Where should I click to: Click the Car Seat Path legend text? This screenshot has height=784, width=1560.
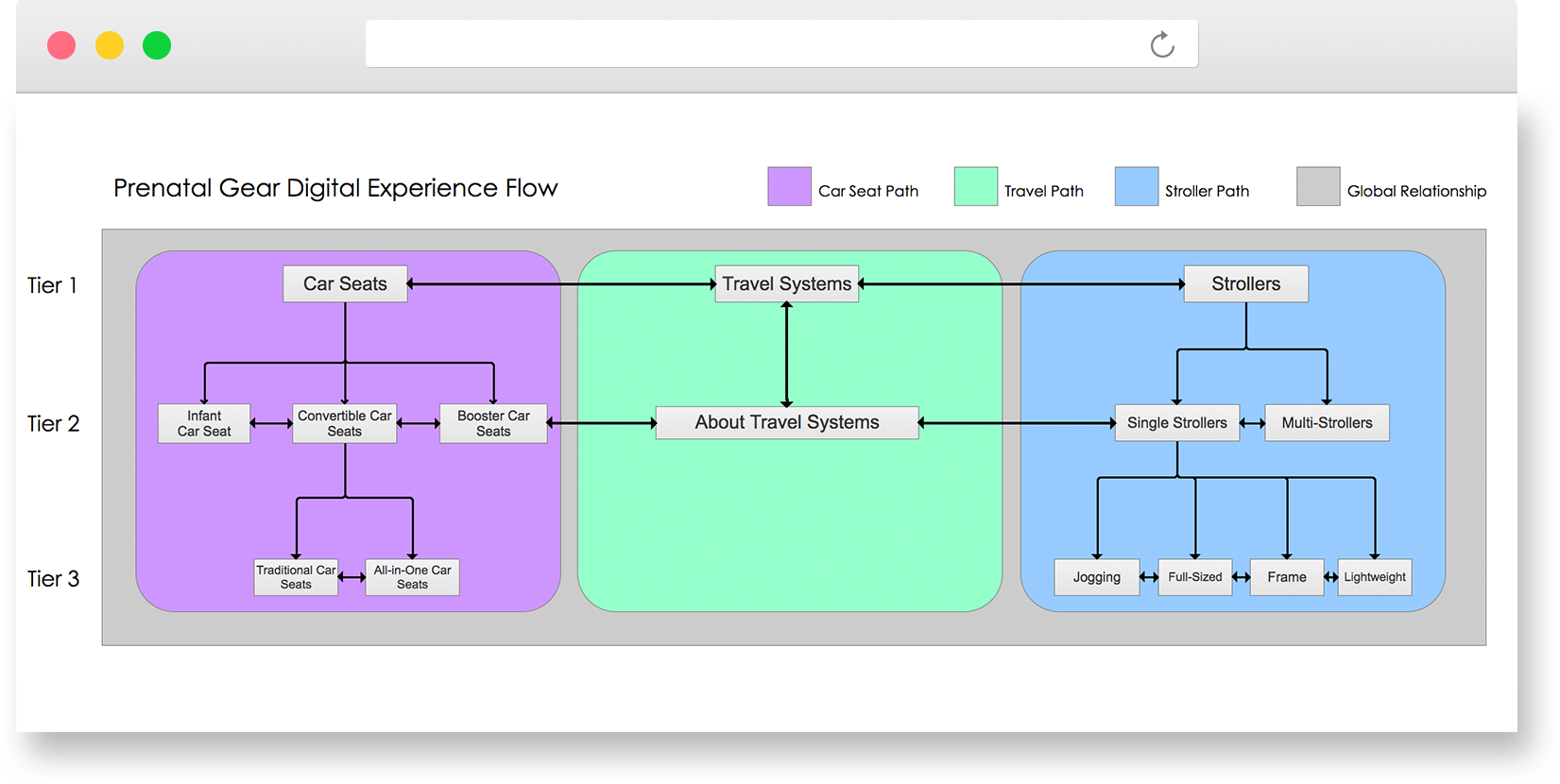(868, 191)
